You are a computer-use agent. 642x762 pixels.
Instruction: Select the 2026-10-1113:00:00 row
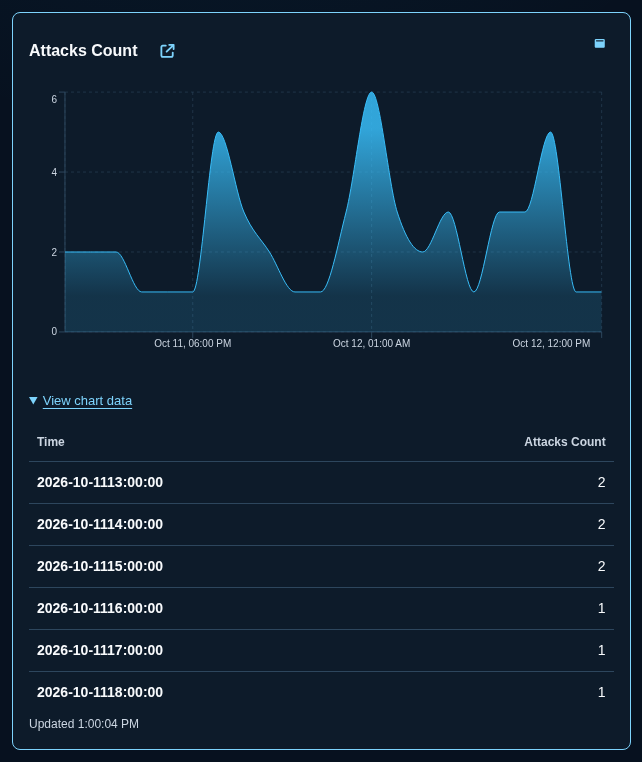click(321, 483)
